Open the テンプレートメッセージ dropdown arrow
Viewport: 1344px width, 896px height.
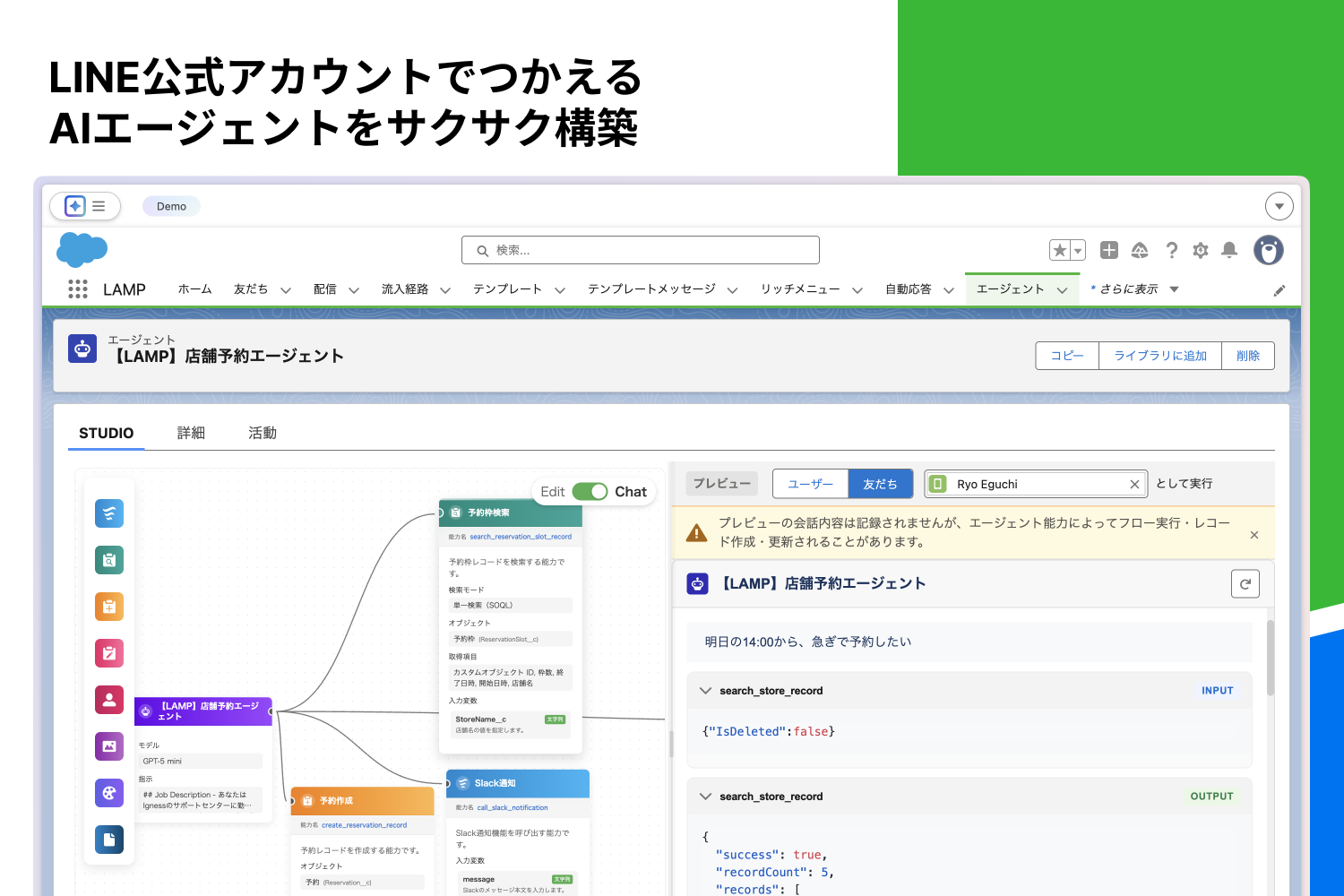733,290
